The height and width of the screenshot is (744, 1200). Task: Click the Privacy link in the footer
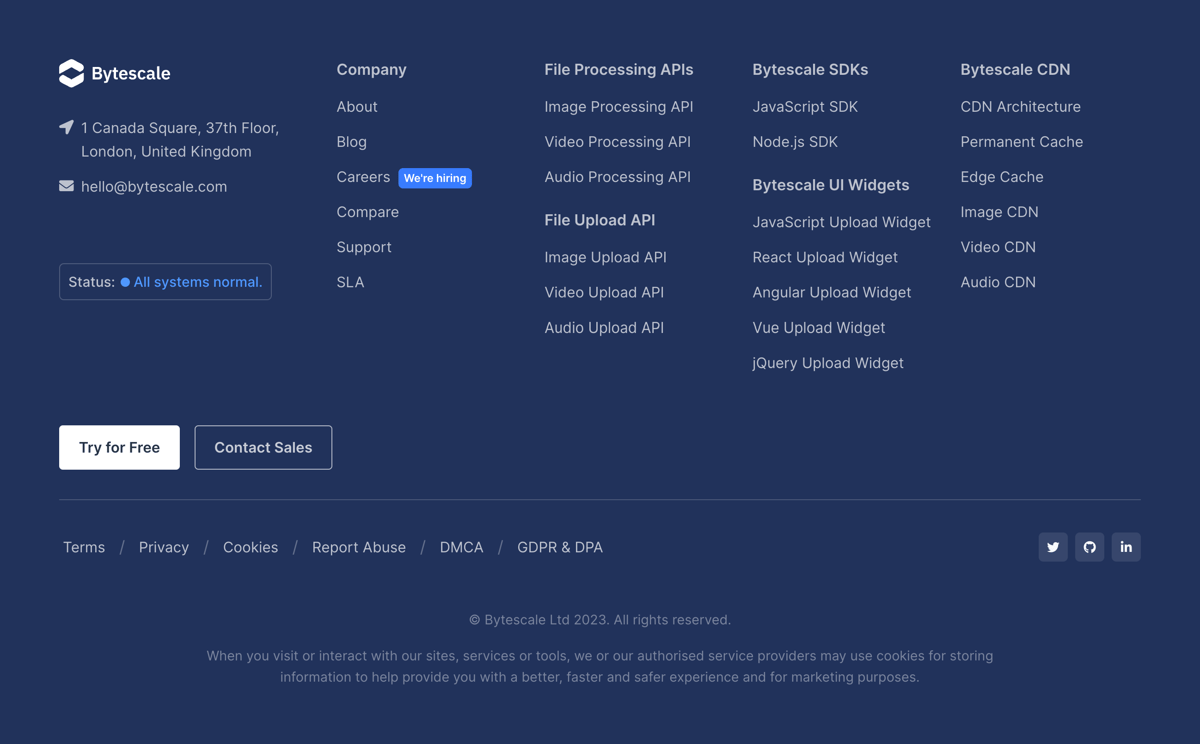163,547
